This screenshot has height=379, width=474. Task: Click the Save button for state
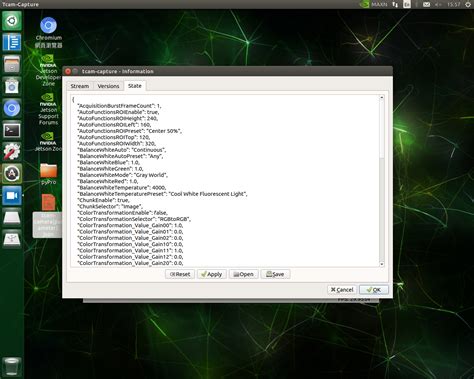(x=275, y=274)
